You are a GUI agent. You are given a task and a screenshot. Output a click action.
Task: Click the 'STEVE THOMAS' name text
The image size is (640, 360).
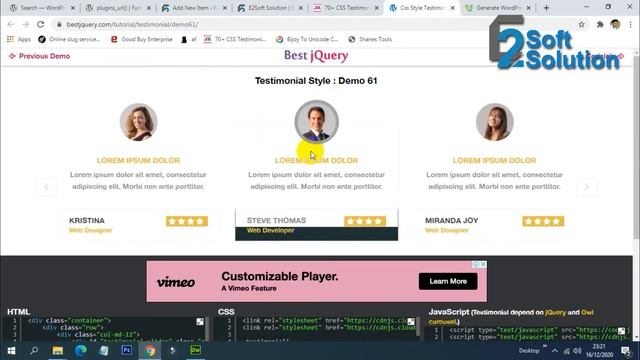276,220
